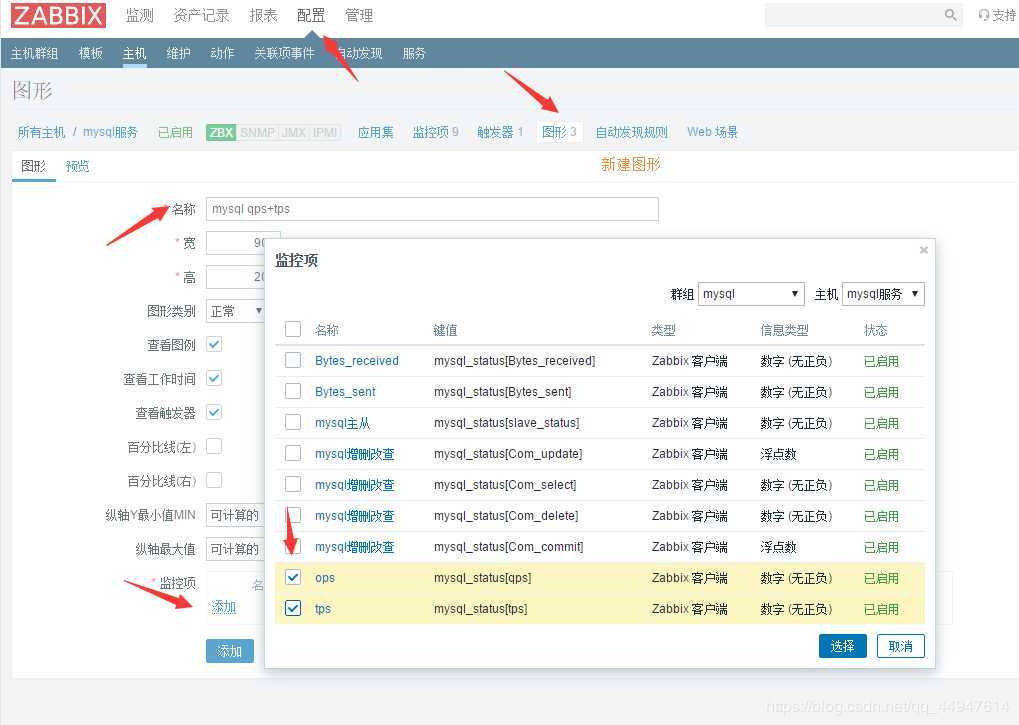The height and width of the screenshot is (725, 1019).
Task: Open the tps item link
Action: [x=323, y=609]
